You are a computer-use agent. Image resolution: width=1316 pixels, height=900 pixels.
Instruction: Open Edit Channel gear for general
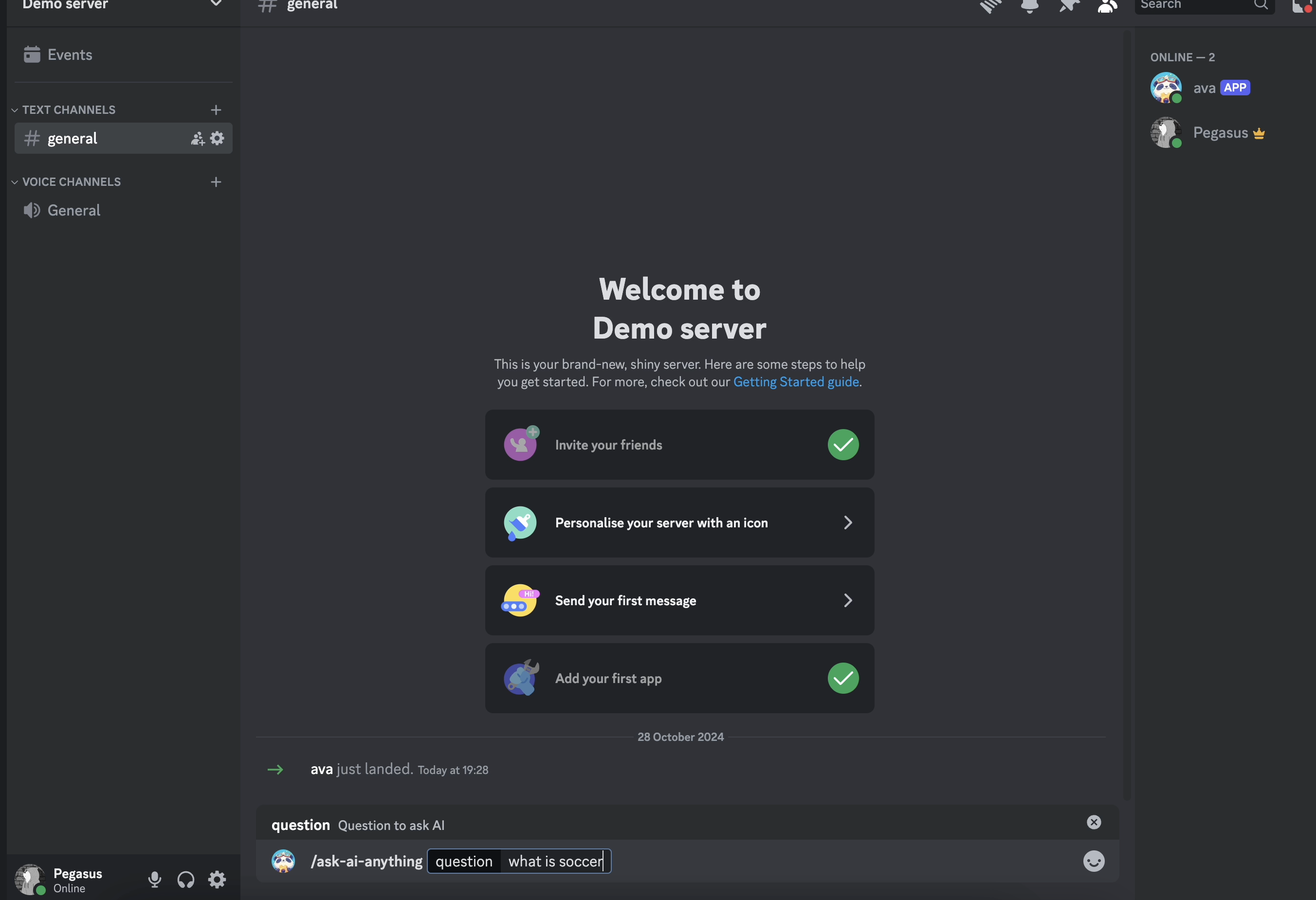pos(217,139)
